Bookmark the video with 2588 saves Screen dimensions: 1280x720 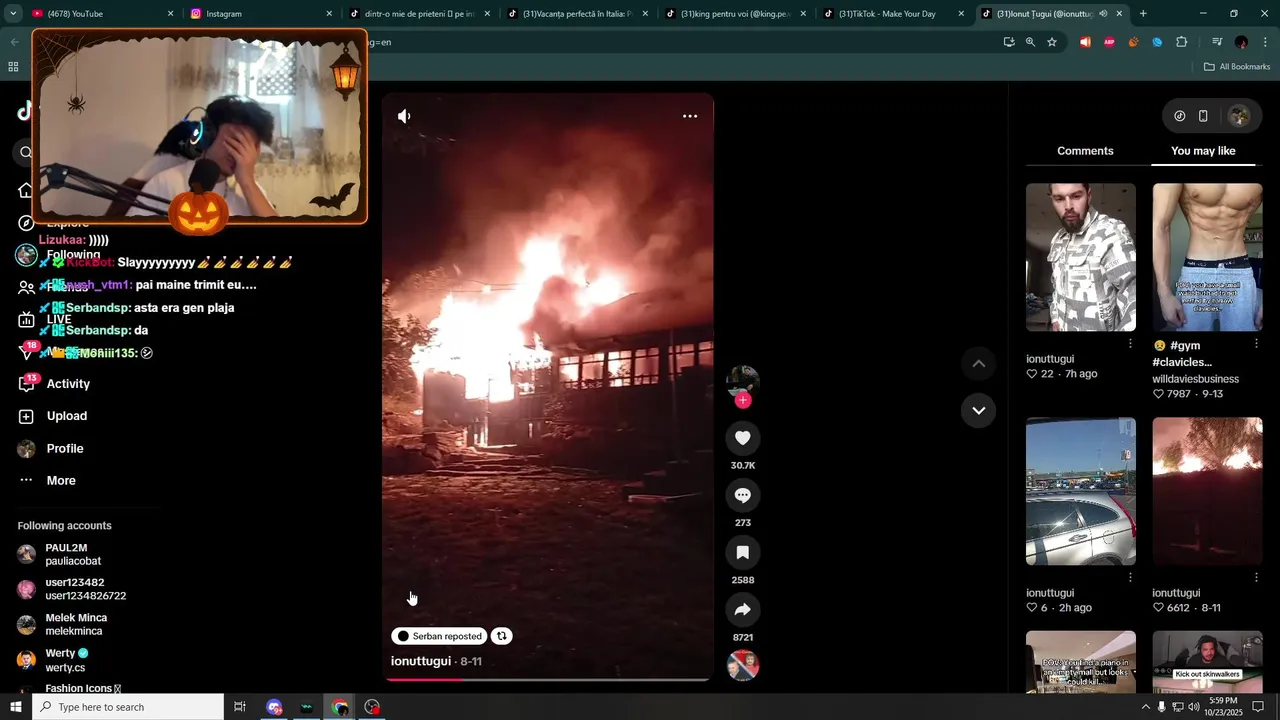[742, 552]
